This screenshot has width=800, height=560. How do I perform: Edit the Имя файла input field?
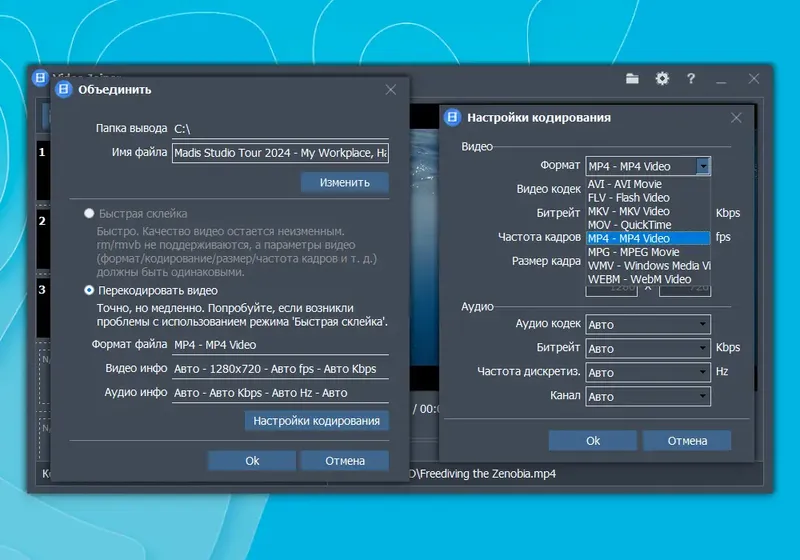tap(280, 153)
